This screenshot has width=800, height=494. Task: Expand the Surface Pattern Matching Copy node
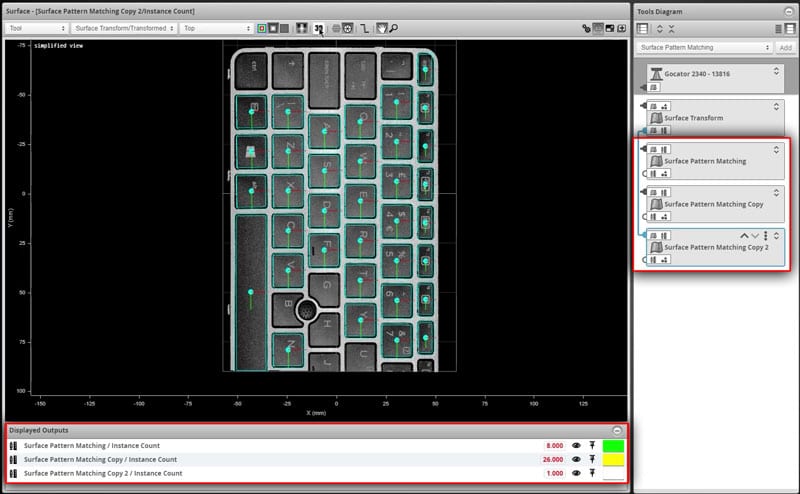pyautogui.click(x=776, y=193)
